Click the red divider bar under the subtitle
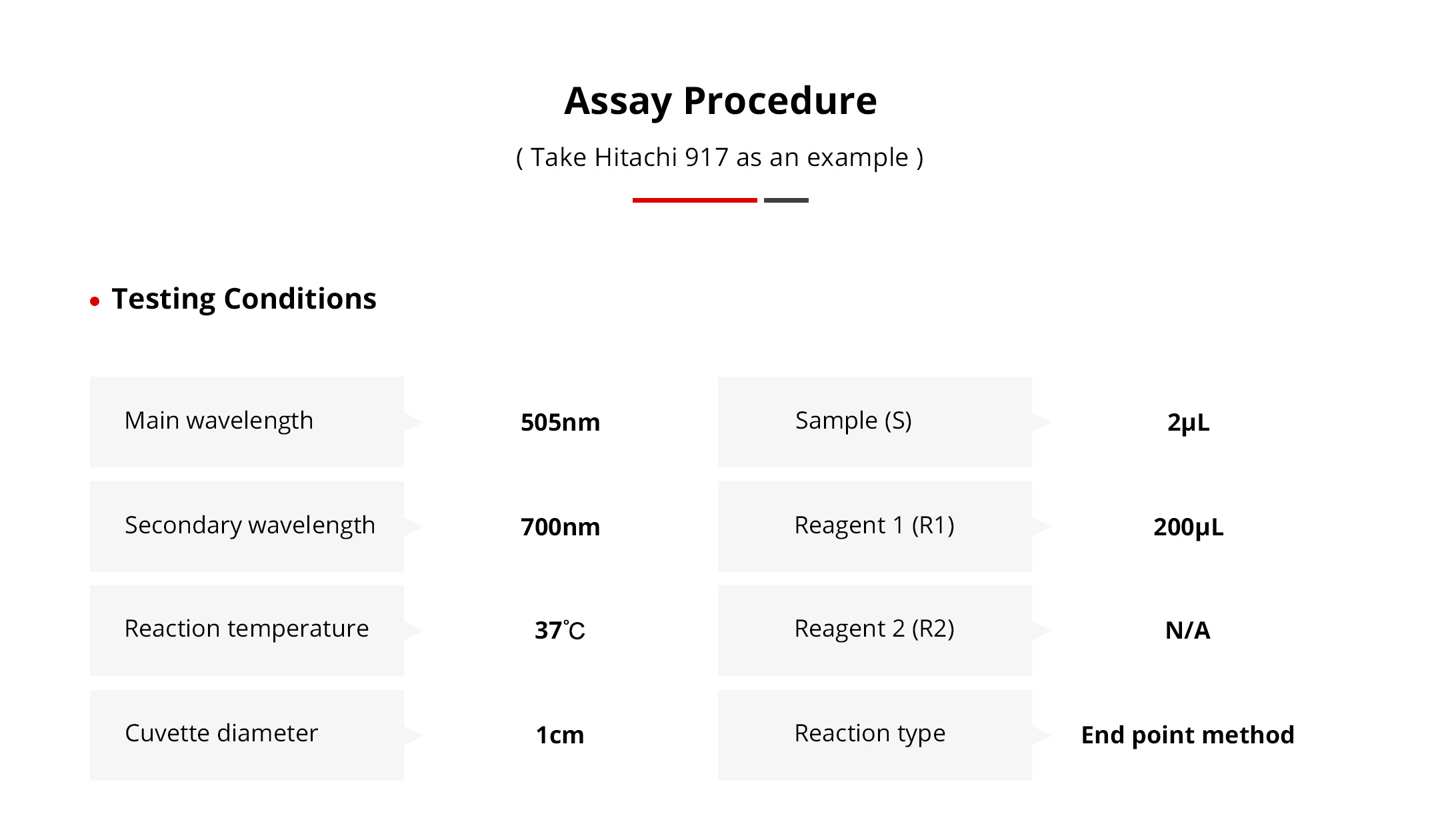 pos(694,200)
